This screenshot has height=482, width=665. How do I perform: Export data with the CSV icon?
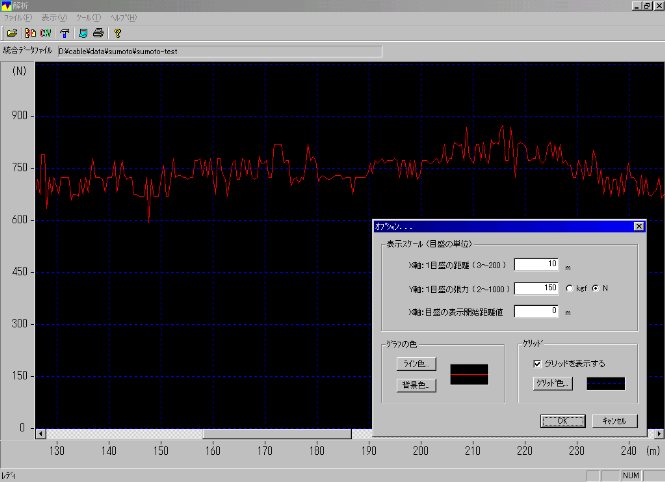point(45,33)
